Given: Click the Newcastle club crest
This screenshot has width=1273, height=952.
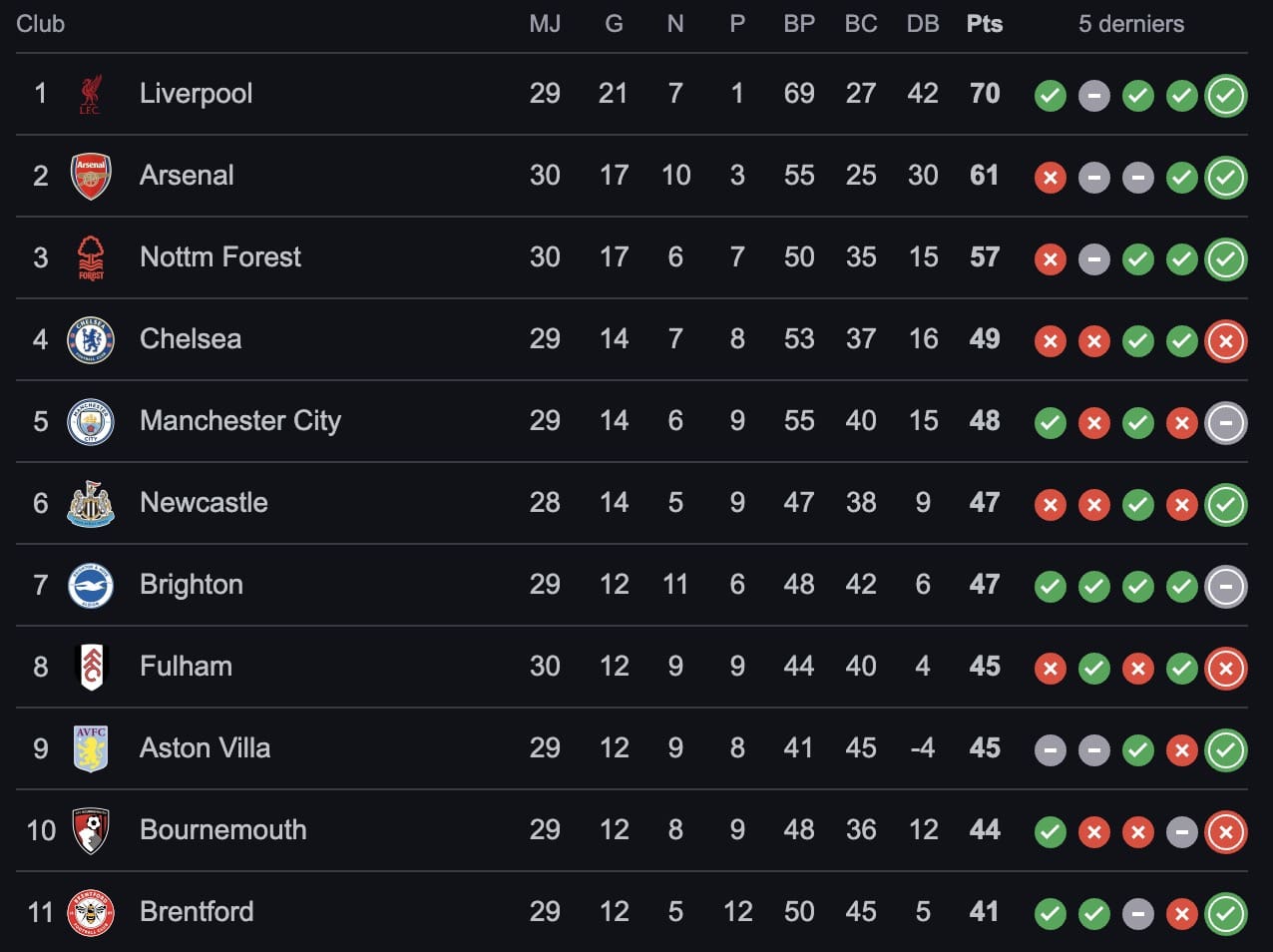Looking at the screenshot, I should click(91, 503).
